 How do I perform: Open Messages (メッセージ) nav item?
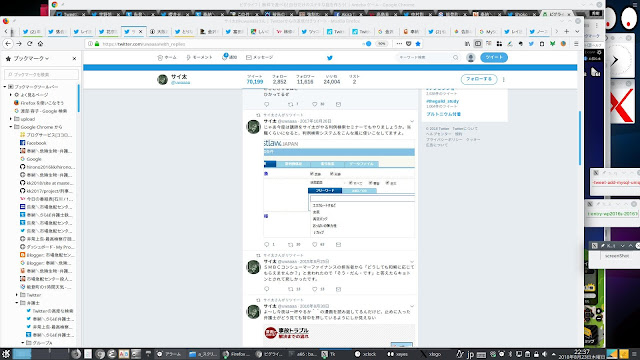pyautogui.click(x=260, y=58)
